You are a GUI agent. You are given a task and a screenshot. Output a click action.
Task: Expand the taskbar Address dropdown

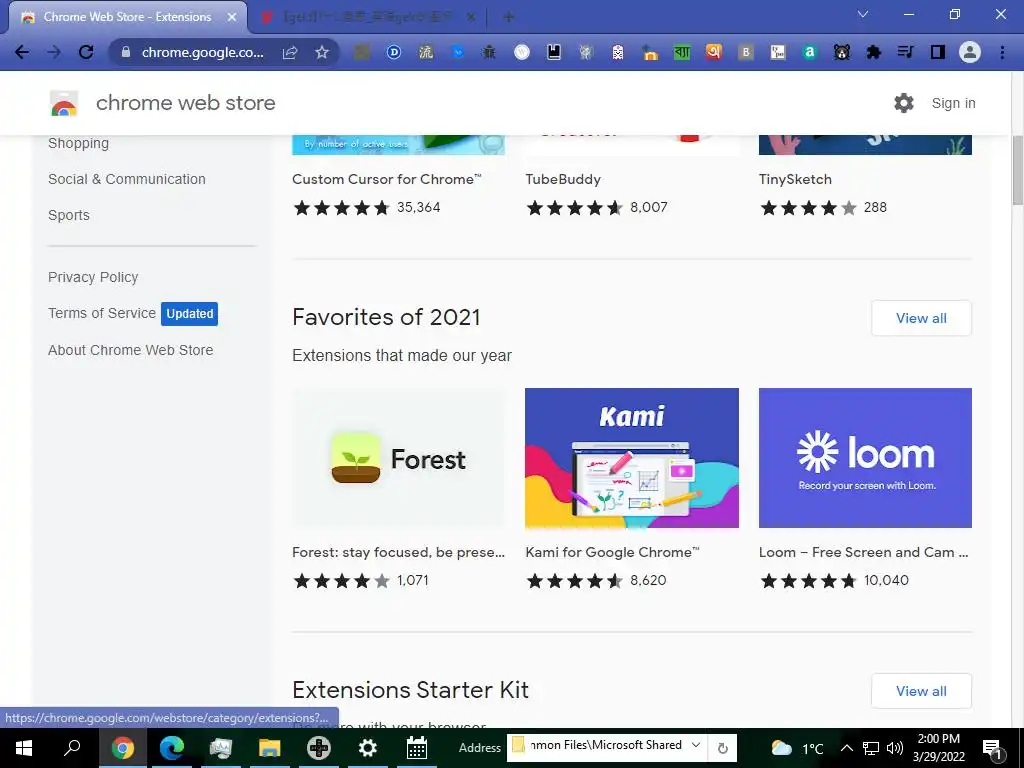coord(696,746)
